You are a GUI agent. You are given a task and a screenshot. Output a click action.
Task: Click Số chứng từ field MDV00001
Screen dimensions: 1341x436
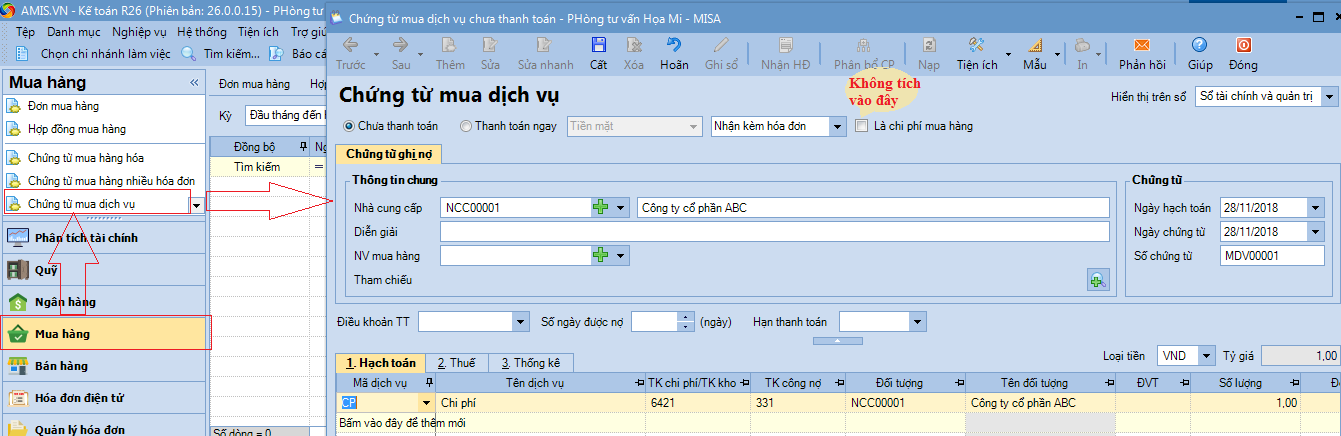point(1272,255)
